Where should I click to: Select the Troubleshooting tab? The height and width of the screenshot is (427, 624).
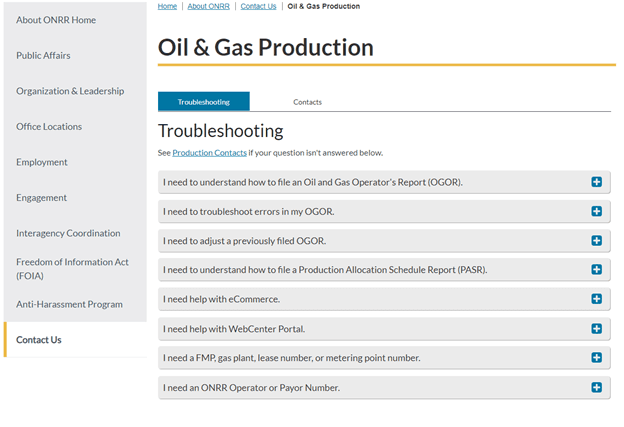pyautogui.click(x=204, y=102)
